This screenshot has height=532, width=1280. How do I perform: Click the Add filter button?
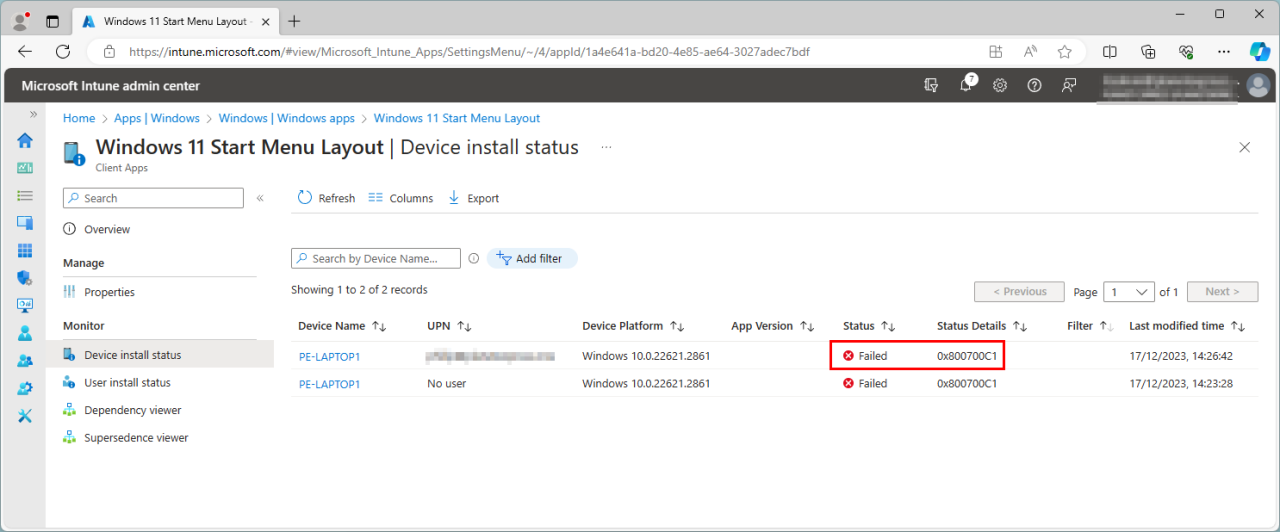(531, 258)
